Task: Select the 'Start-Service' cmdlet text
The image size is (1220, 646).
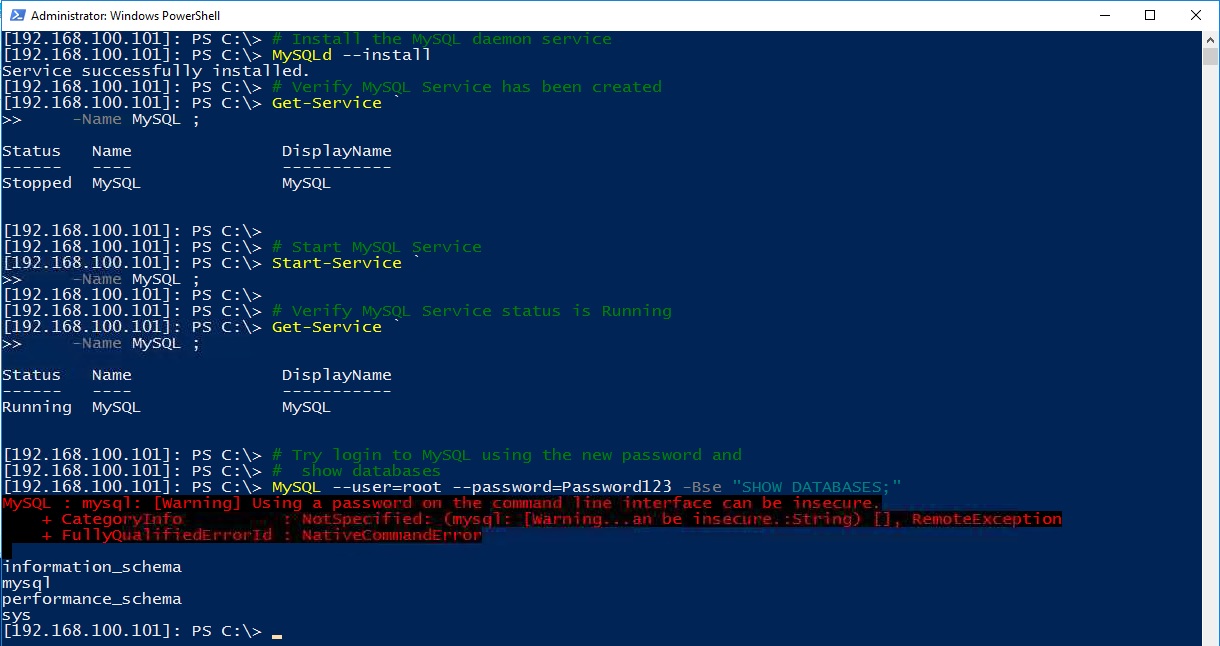Action: [x=337, y=263]
